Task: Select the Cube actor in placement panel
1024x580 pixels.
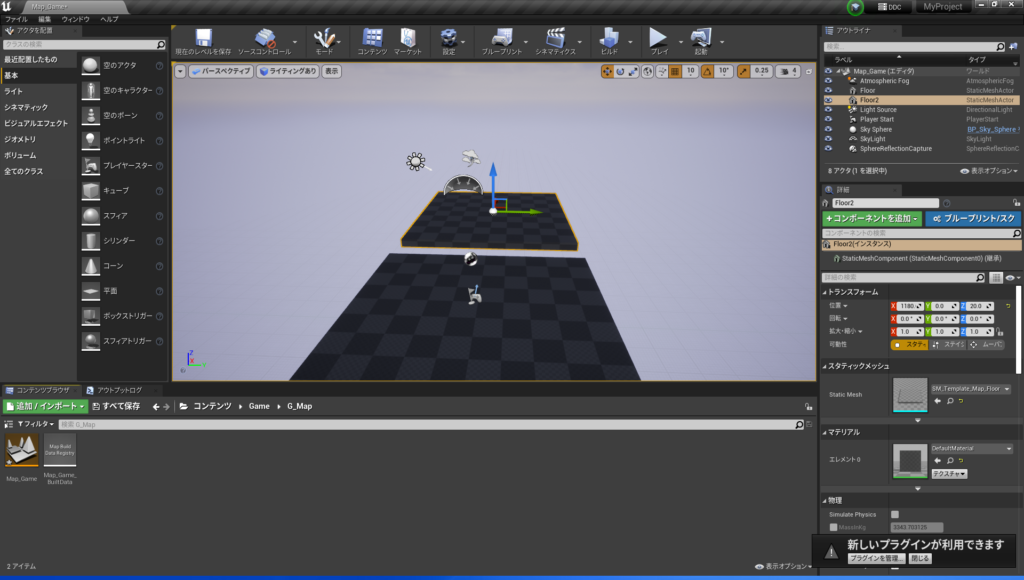Action: (92, 190)
